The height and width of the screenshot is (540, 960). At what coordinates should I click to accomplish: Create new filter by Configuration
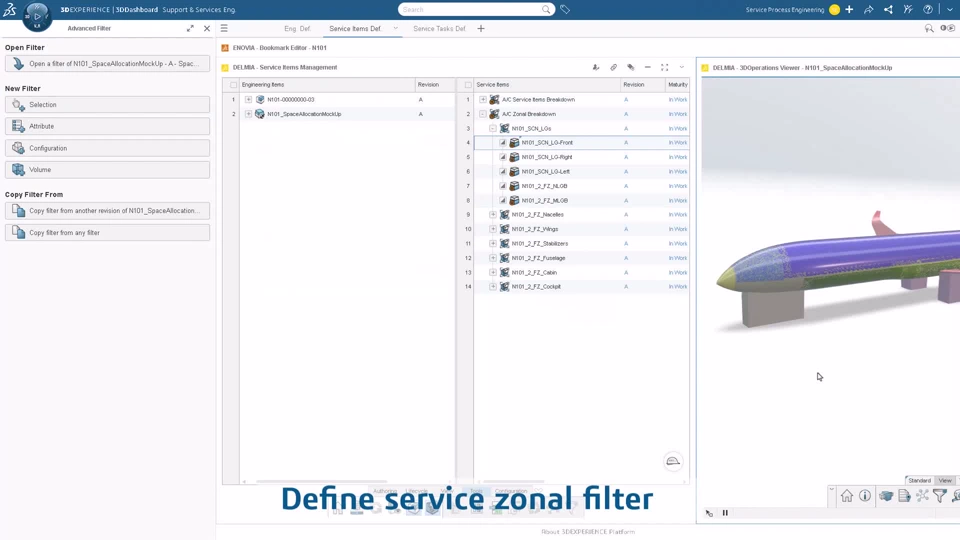108,148
